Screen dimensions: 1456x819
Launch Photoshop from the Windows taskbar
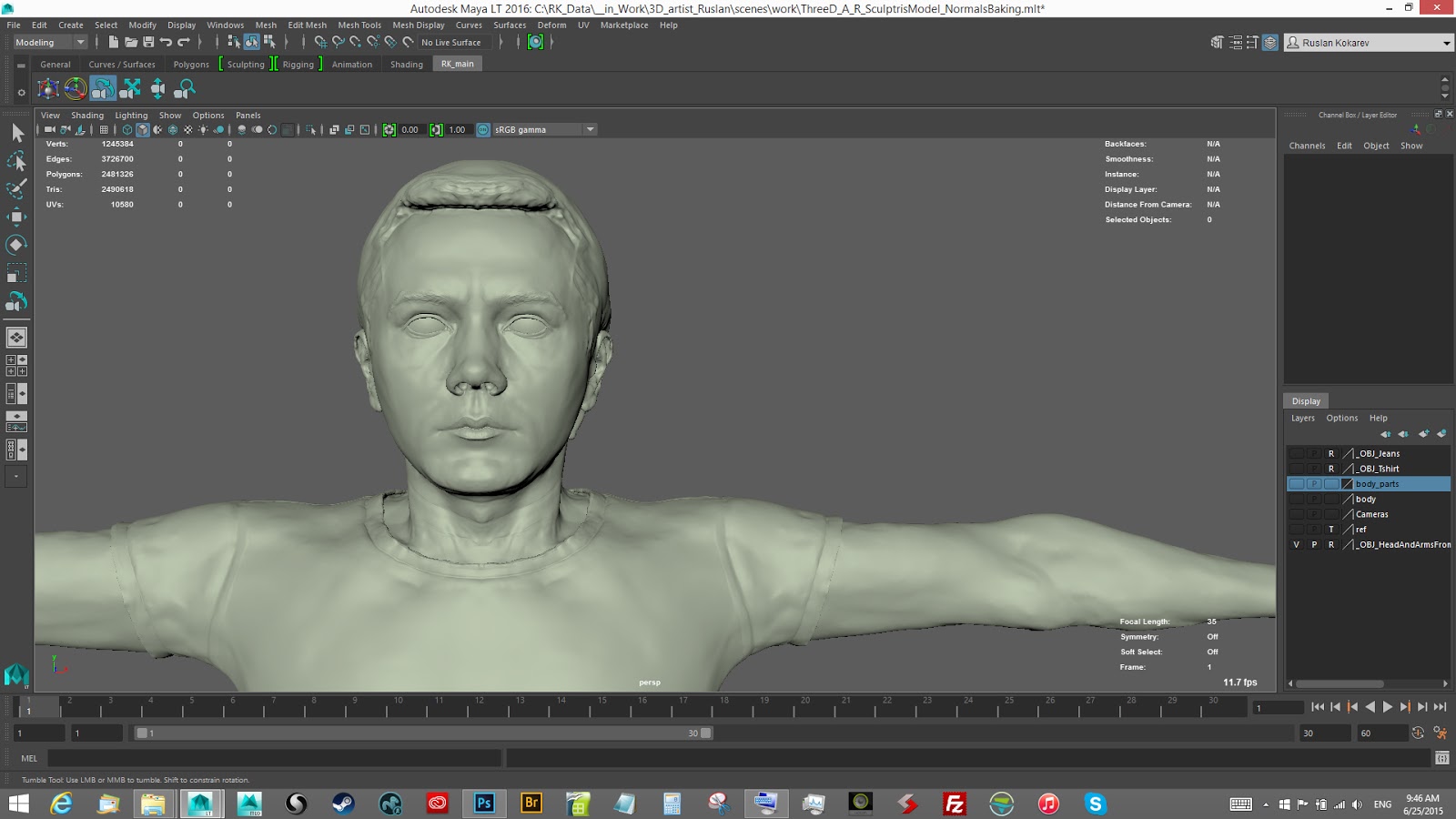[x=484, y=803]
